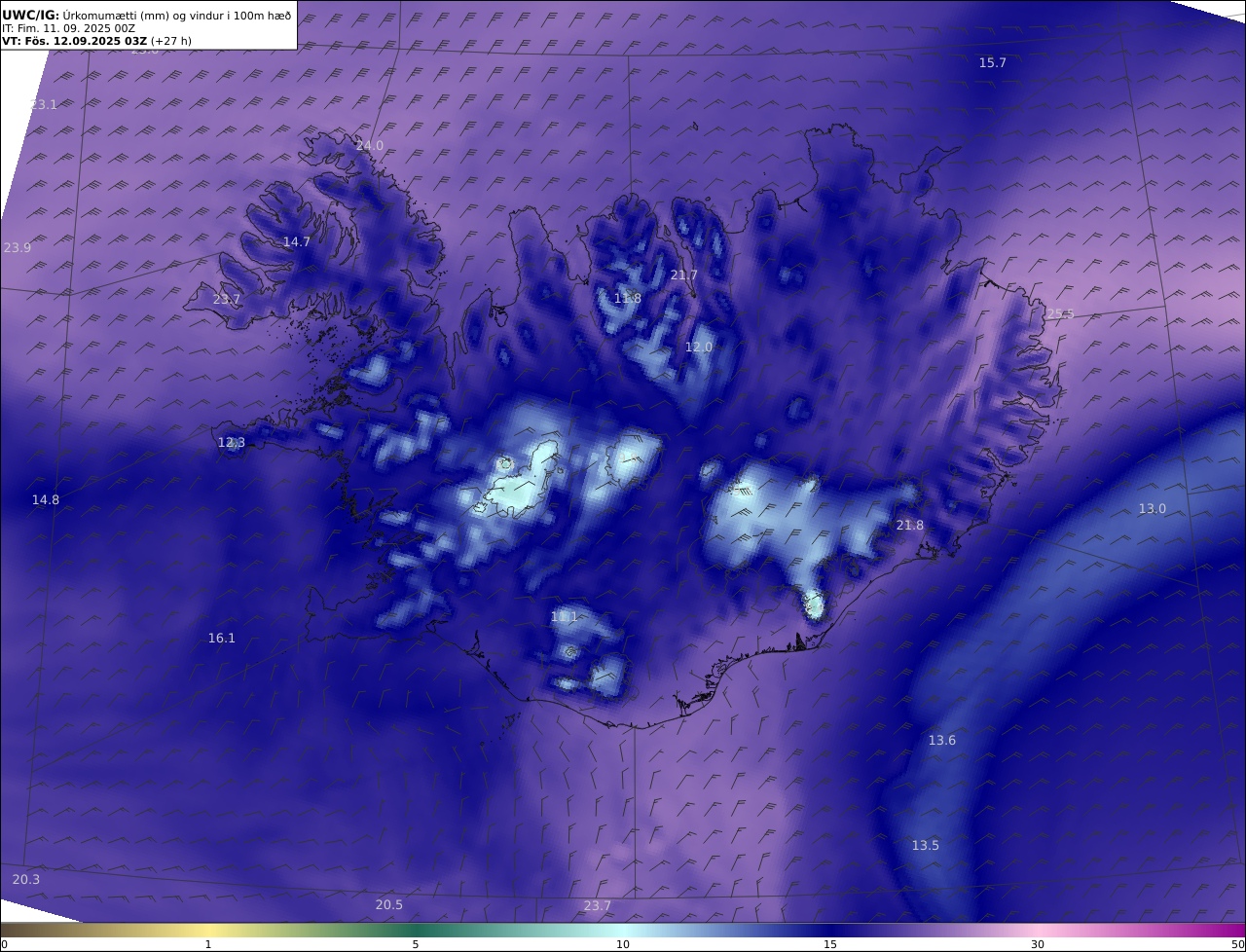The height and width of the screenshot is (952, 1246).
Task: Click the 24.0 value label
Action: [x=369, y=146]
